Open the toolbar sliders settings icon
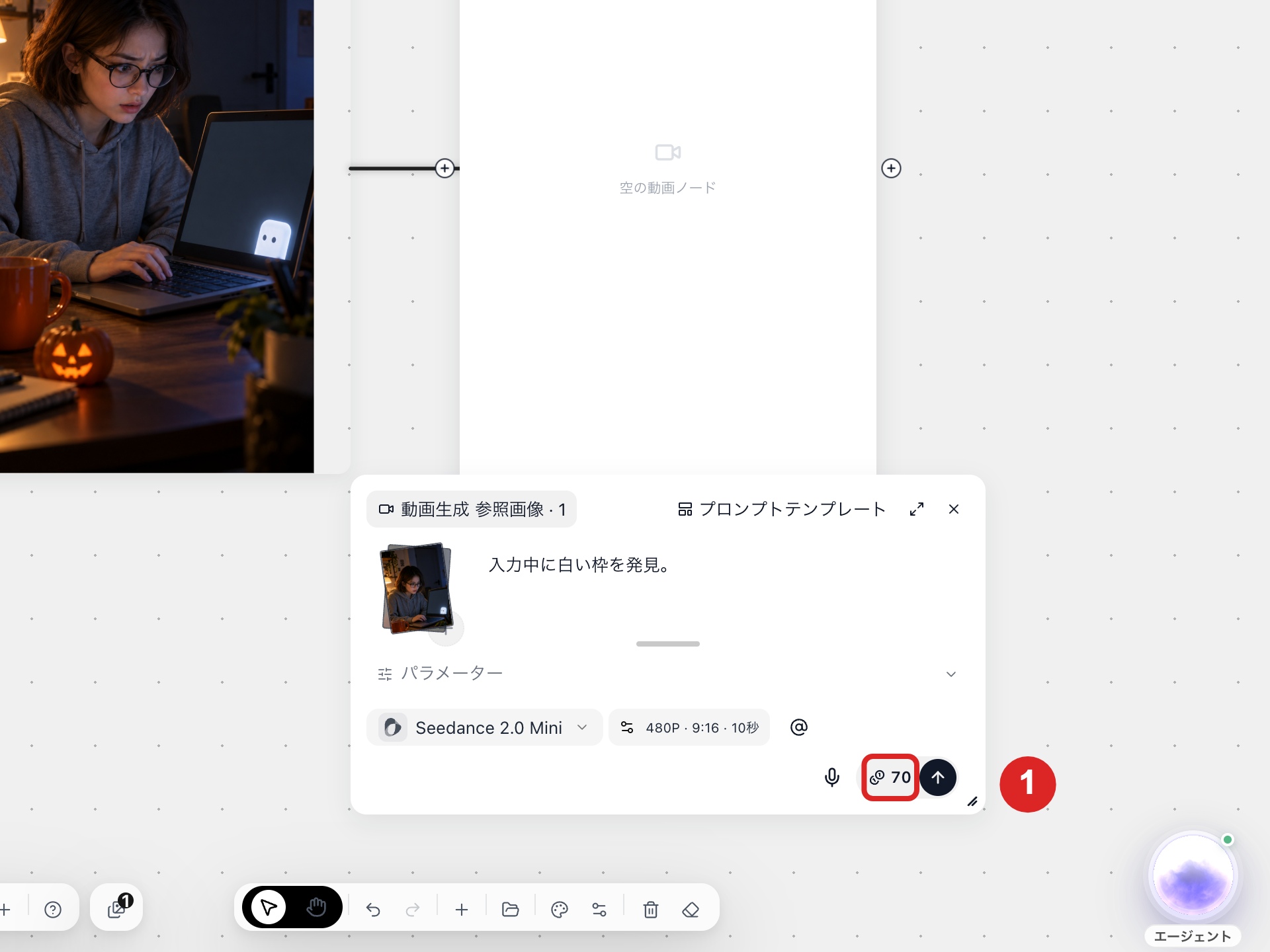The height and width of the screenshot is (952, 1270). tap(599, 910)
